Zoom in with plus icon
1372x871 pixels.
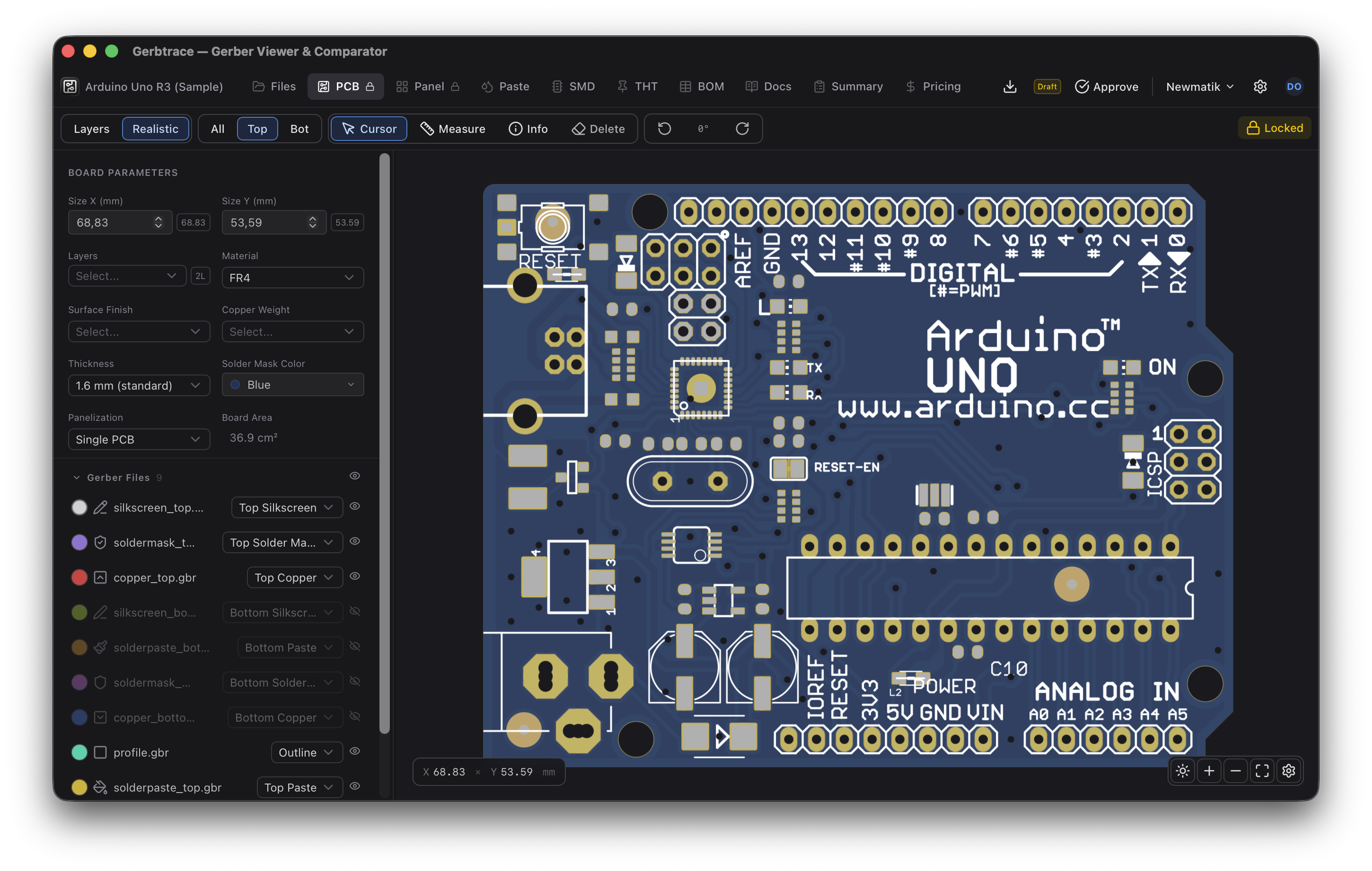[x=1209, y=771]
